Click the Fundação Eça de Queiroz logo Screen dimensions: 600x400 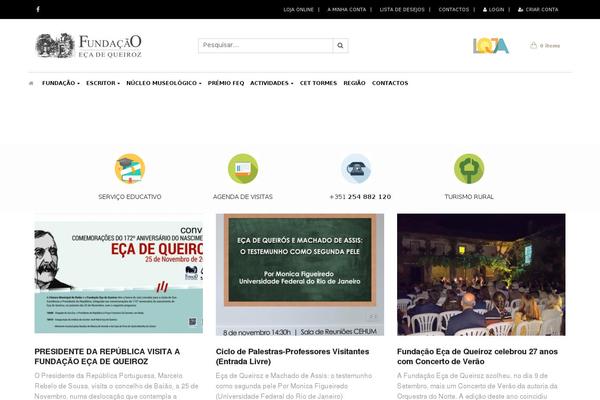(89, 46)
